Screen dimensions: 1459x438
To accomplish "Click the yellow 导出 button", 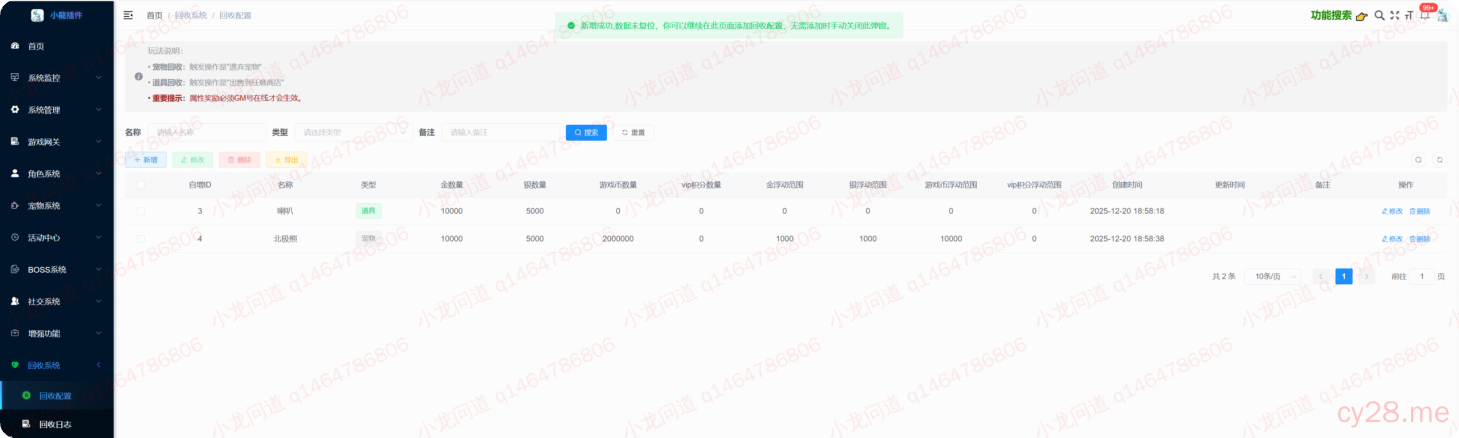I will (286, 159).
